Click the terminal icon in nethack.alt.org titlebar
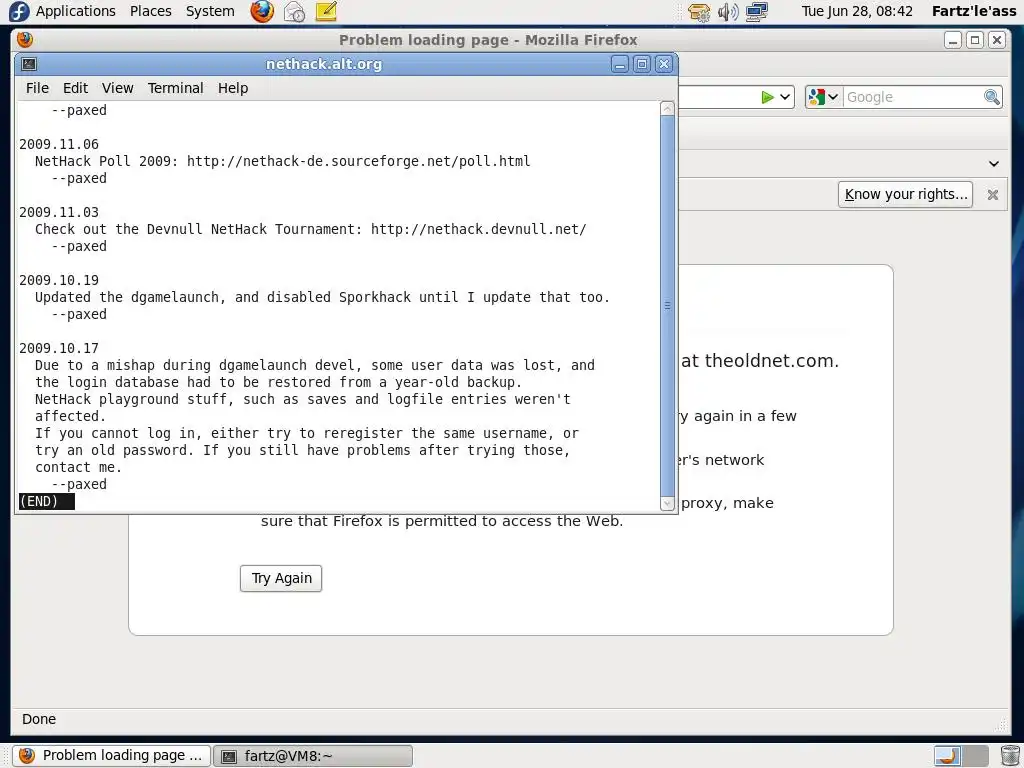This screenshot has width=1024, height=768. 29,64
